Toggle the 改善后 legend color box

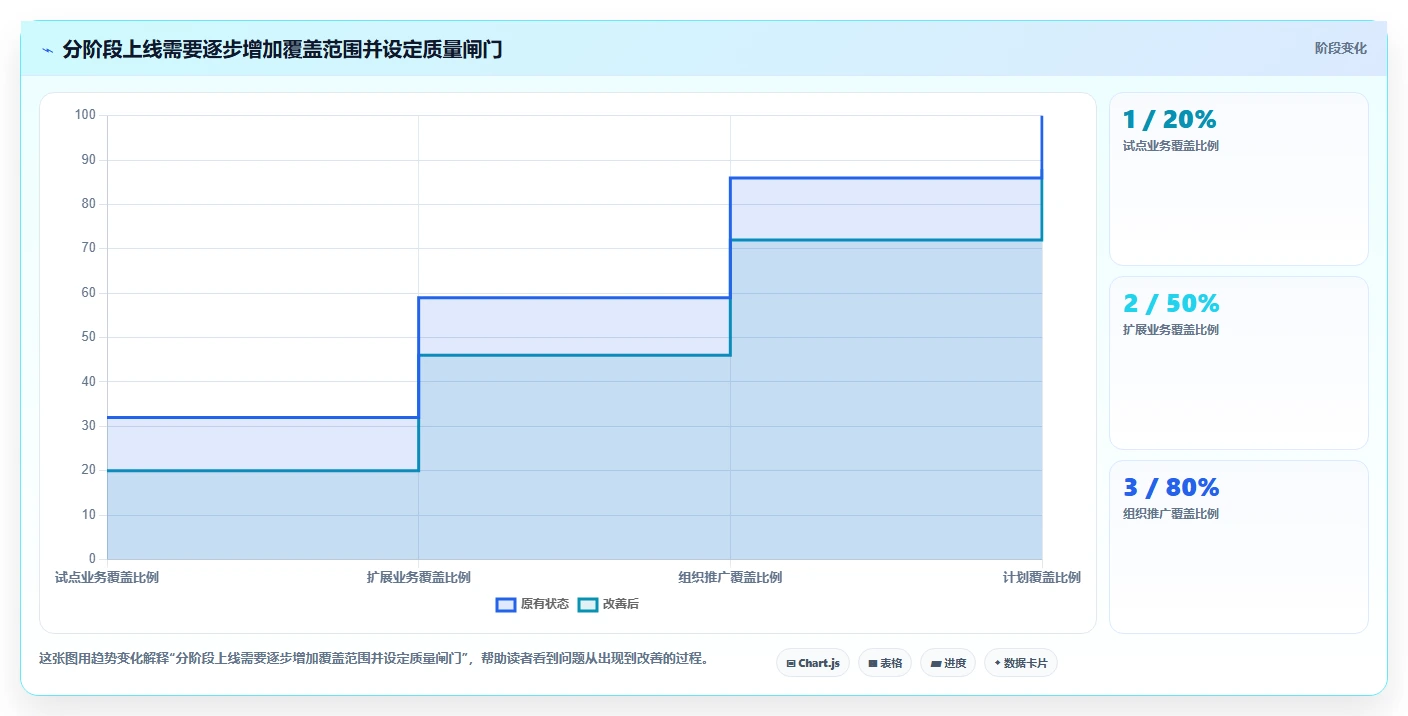588,604
